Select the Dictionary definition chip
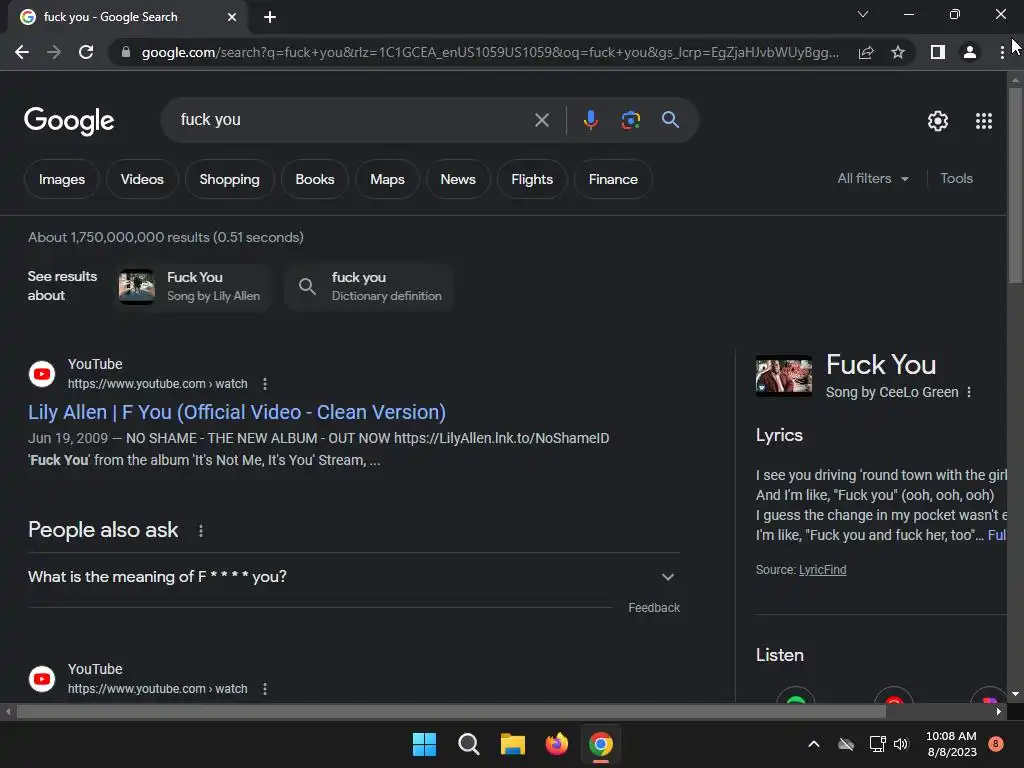This screenshot has width=1024, height=768. (368, 287)
